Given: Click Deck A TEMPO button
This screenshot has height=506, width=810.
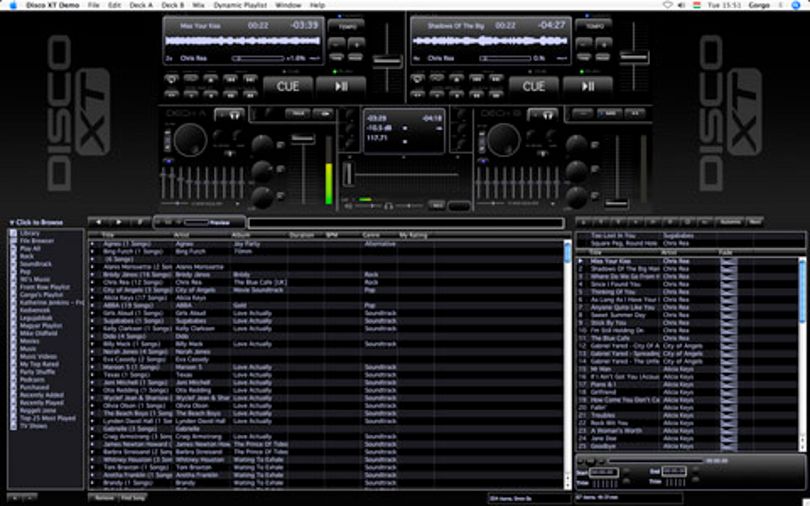Looking at the screenshot, I should 346,25.
